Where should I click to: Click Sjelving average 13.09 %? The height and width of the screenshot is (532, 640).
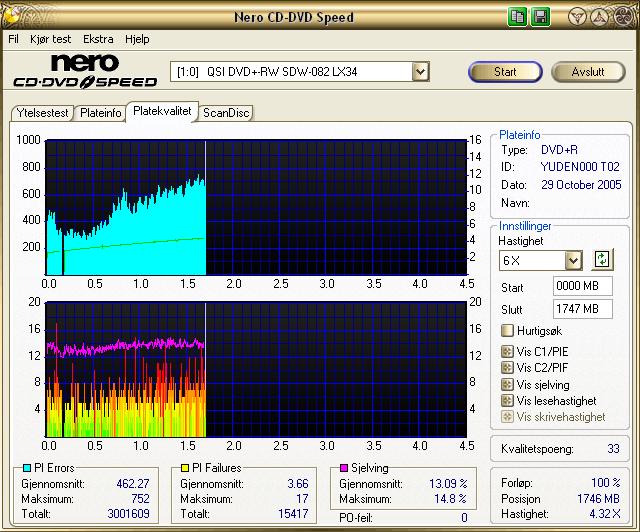[448, 484]
